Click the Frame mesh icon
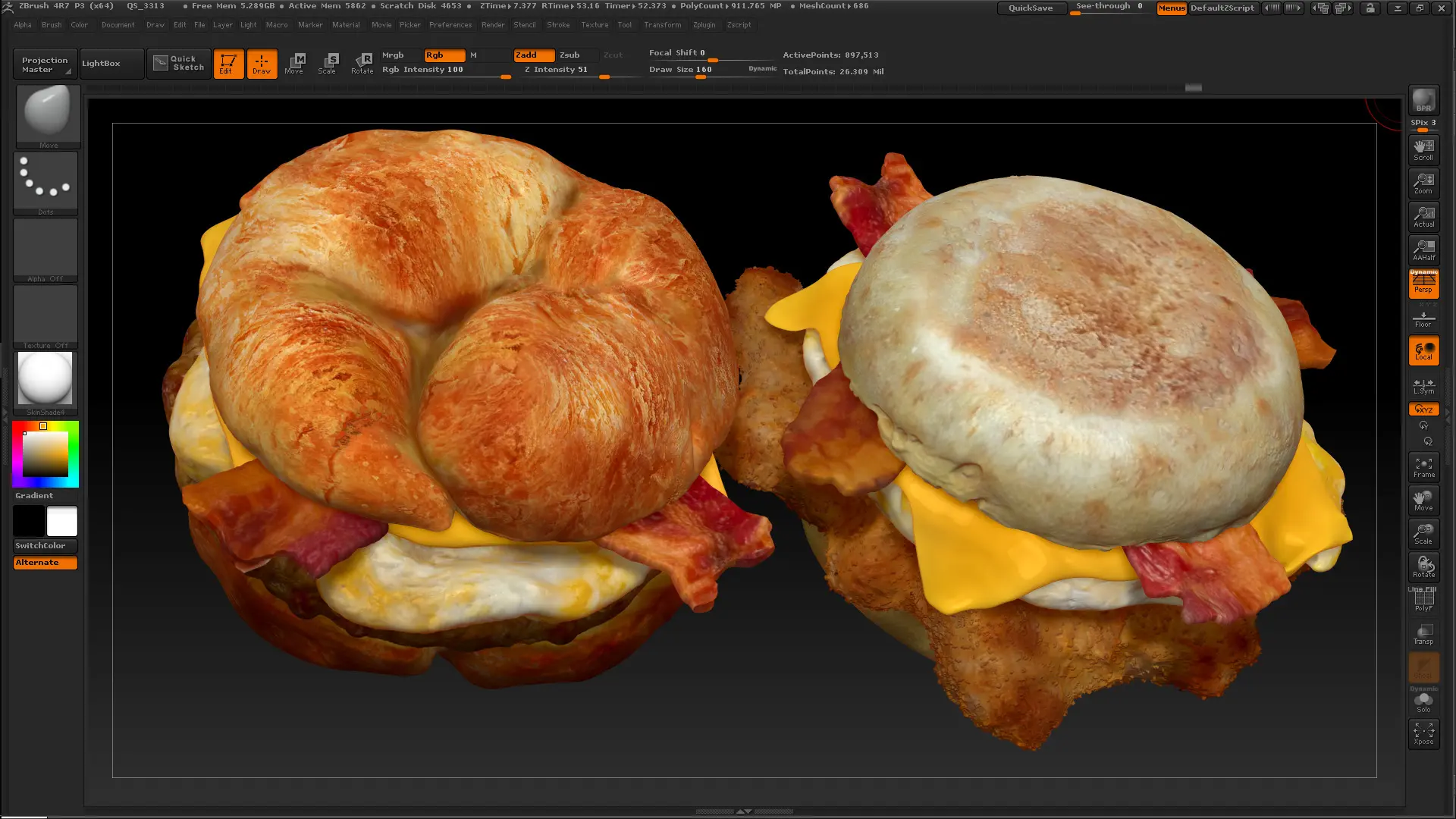Screen dimensions: 1456x819 tap(1423, 467)
